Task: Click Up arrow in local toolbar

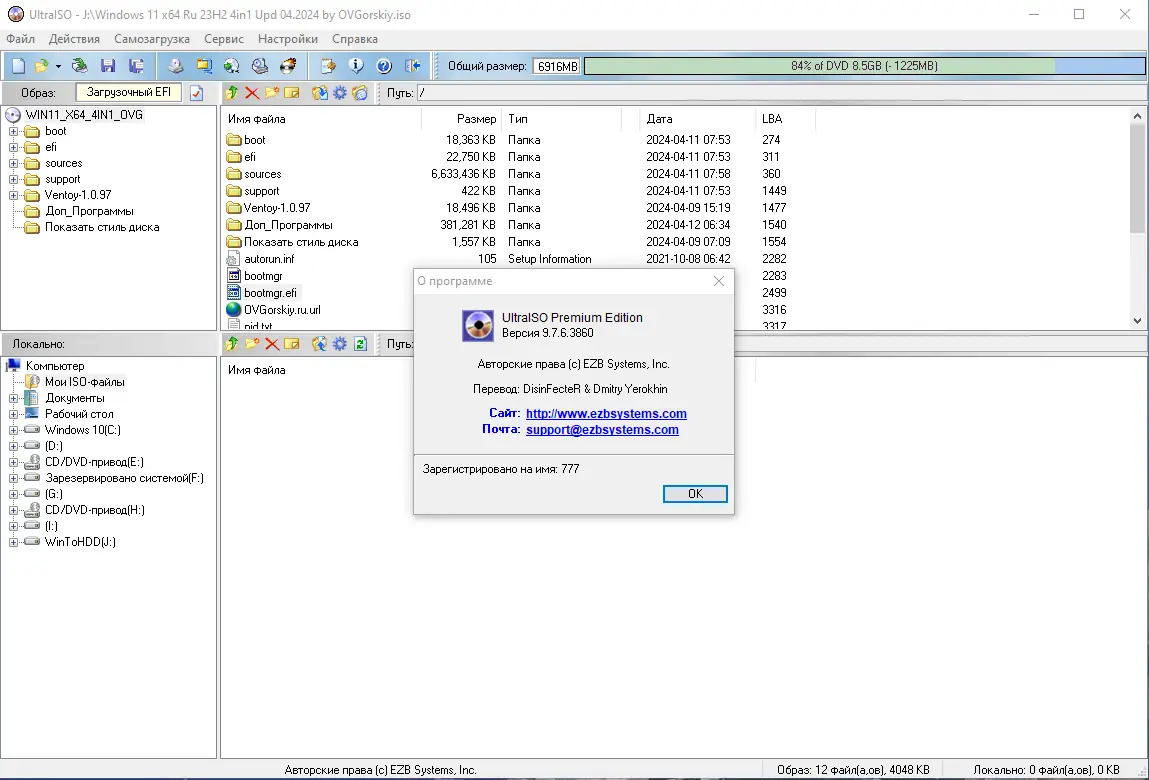Action: coord(232,344)
